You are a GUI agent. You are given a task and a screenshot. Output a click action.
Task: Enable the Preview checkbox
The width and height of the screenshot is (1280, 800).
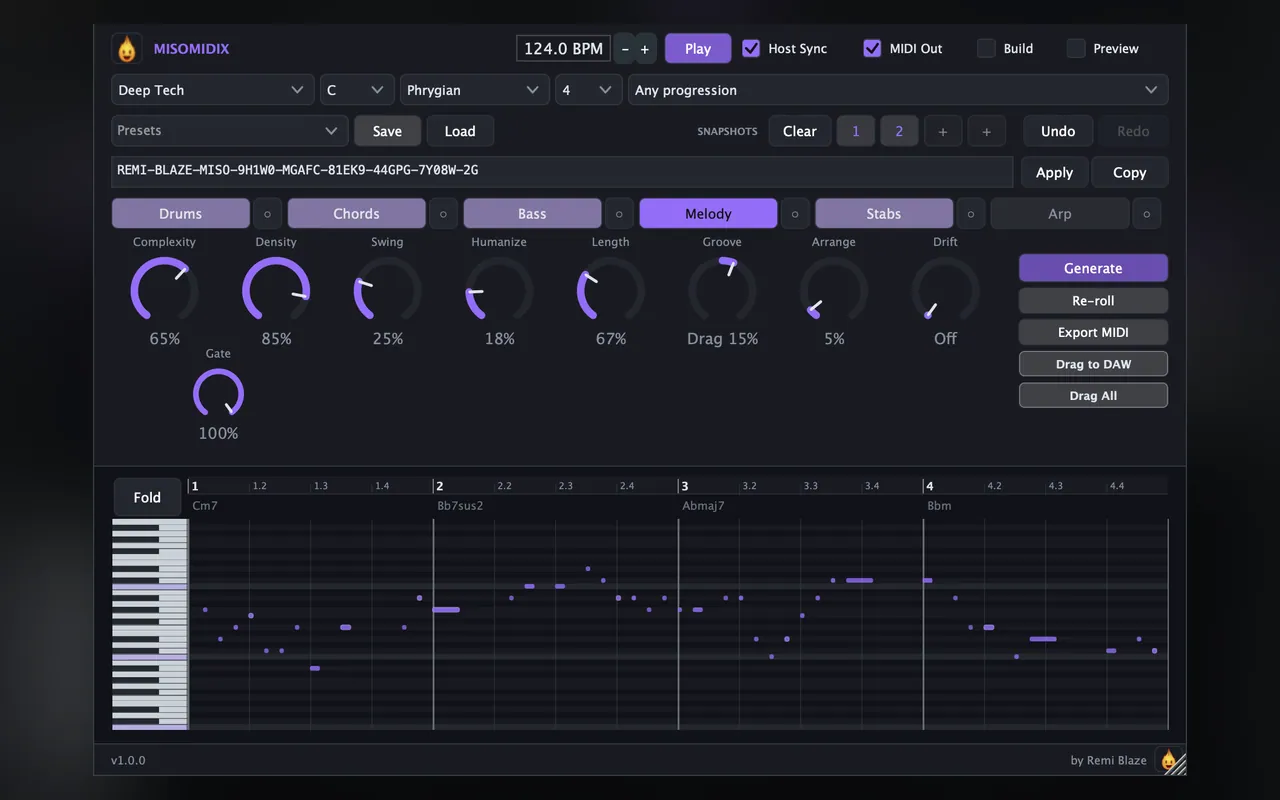point(1076,48)
